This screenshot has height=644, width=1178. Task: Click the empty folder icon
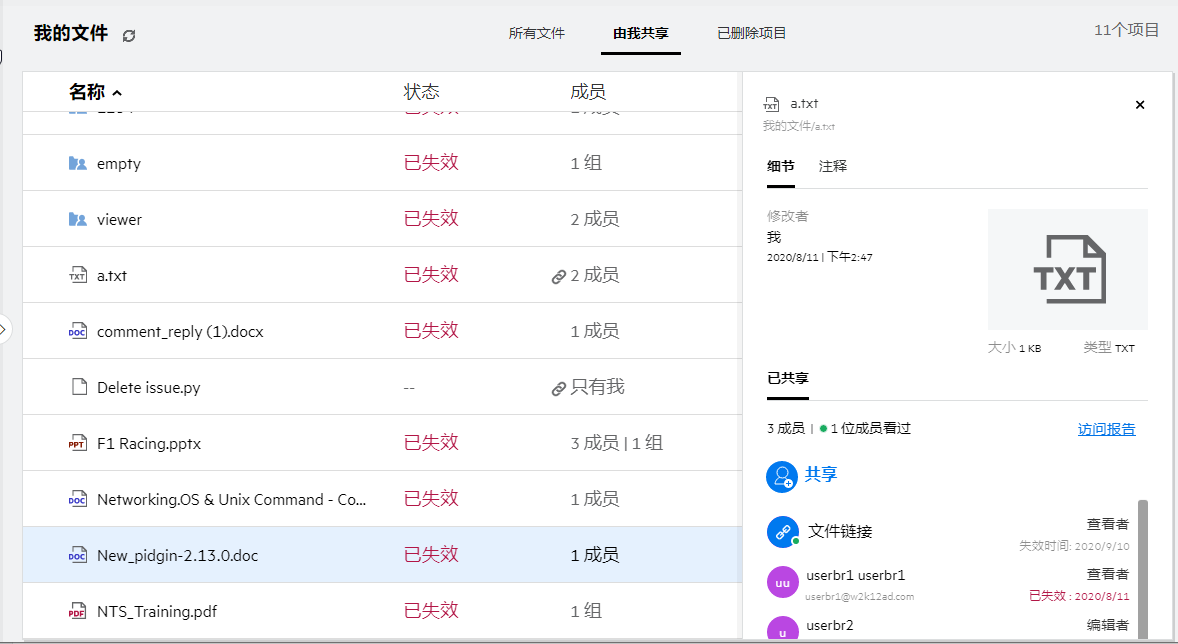click(78, 163)
